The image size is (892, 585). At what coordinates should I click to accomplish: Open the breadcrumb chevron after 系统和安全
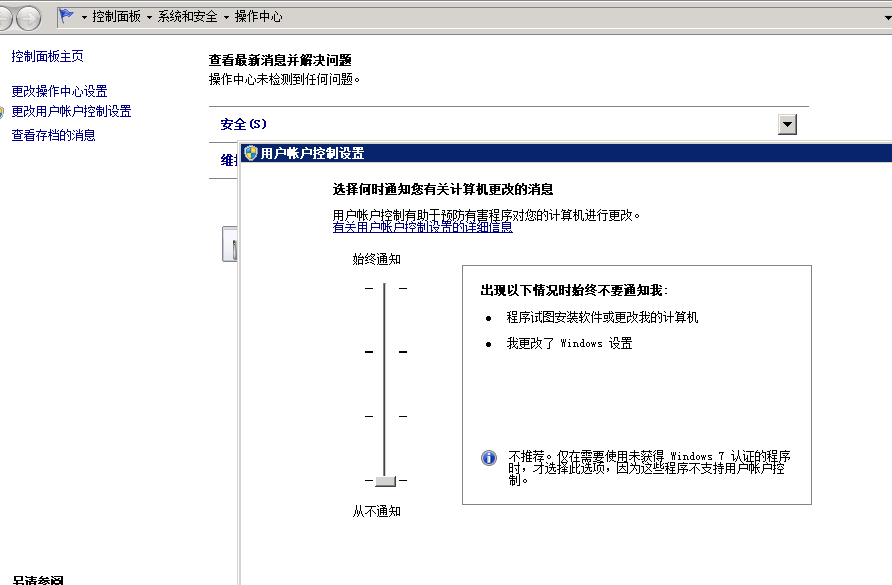tap(224, 16)
